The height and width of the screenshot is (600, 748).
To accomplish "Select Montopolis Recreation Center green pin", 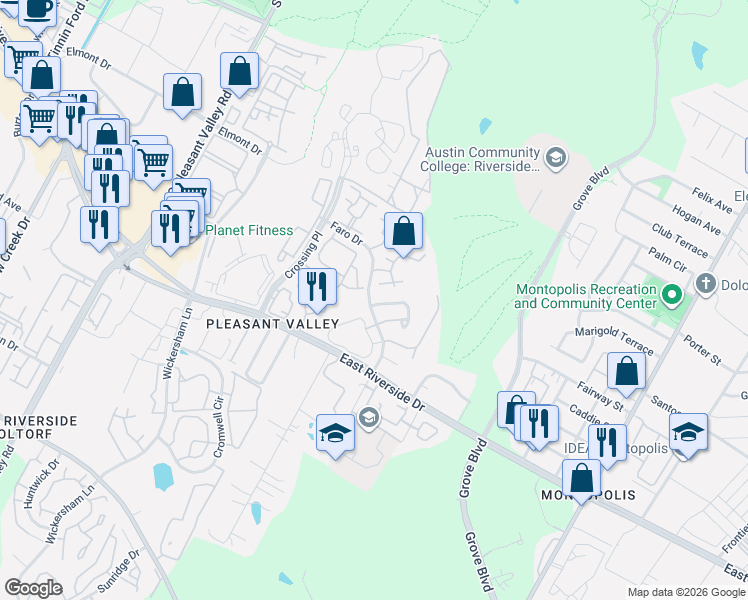I will pyautogui.click(x=672, y=294).
